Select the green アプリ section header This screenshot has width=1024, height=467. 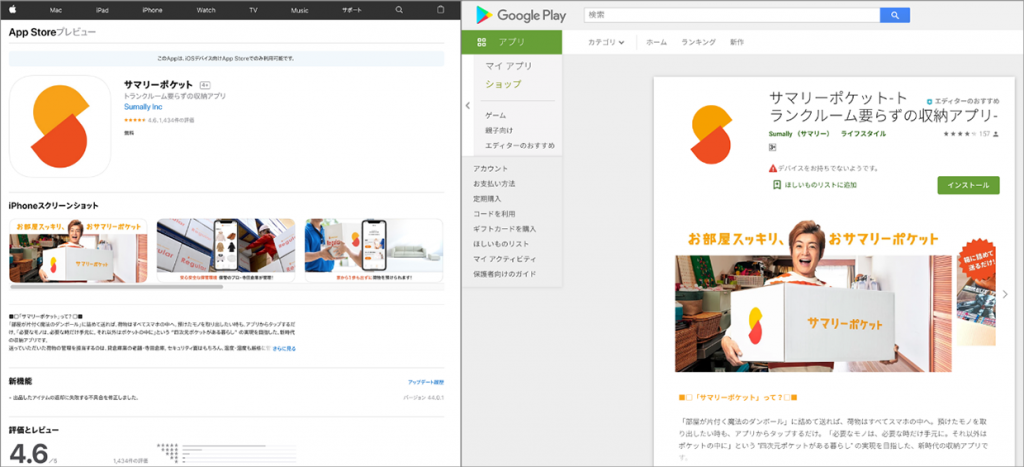coord(511,42)
